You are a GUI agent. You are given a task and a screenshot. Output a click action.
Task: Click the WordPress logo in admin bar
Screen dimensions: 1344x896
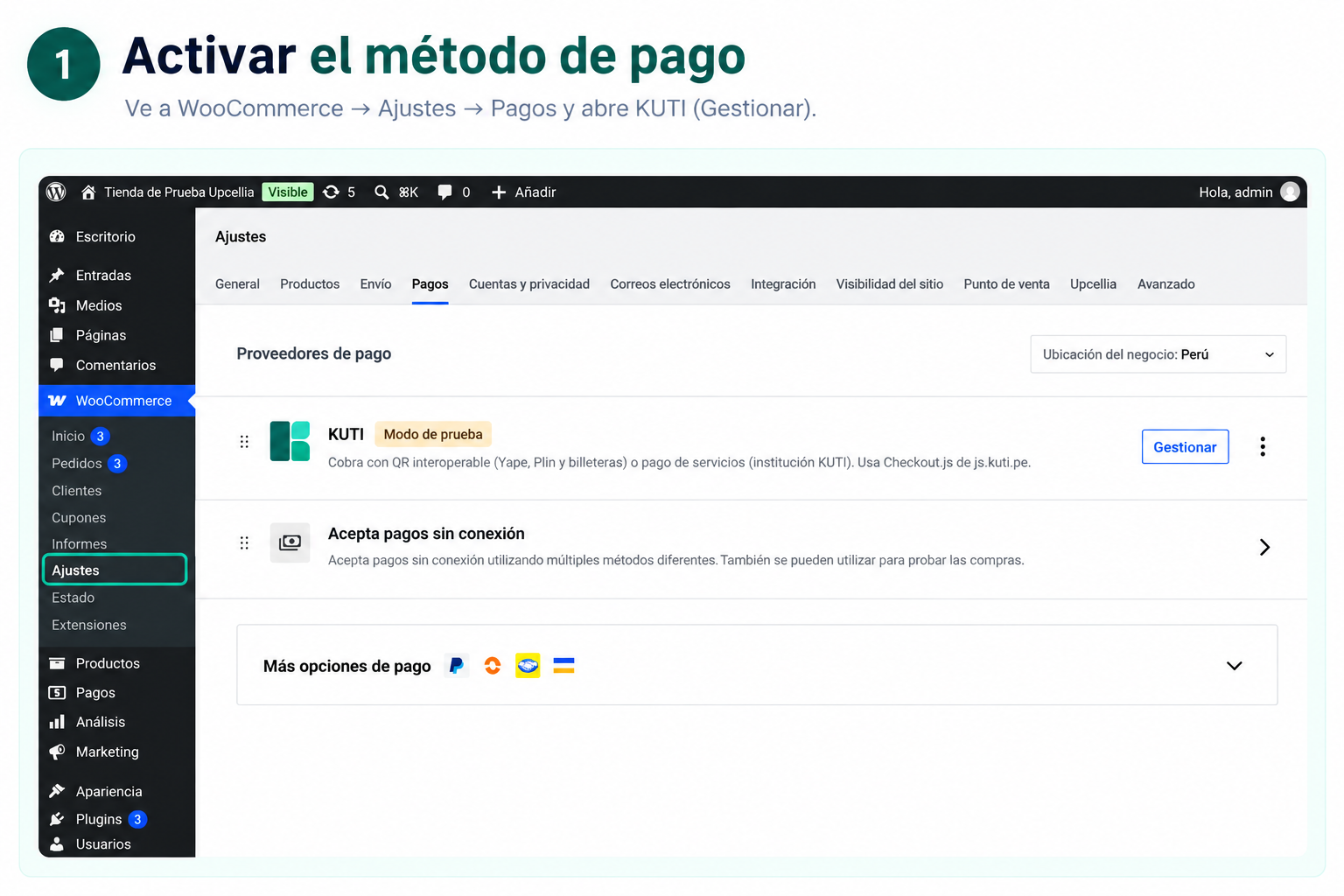(x=56, y=192)
